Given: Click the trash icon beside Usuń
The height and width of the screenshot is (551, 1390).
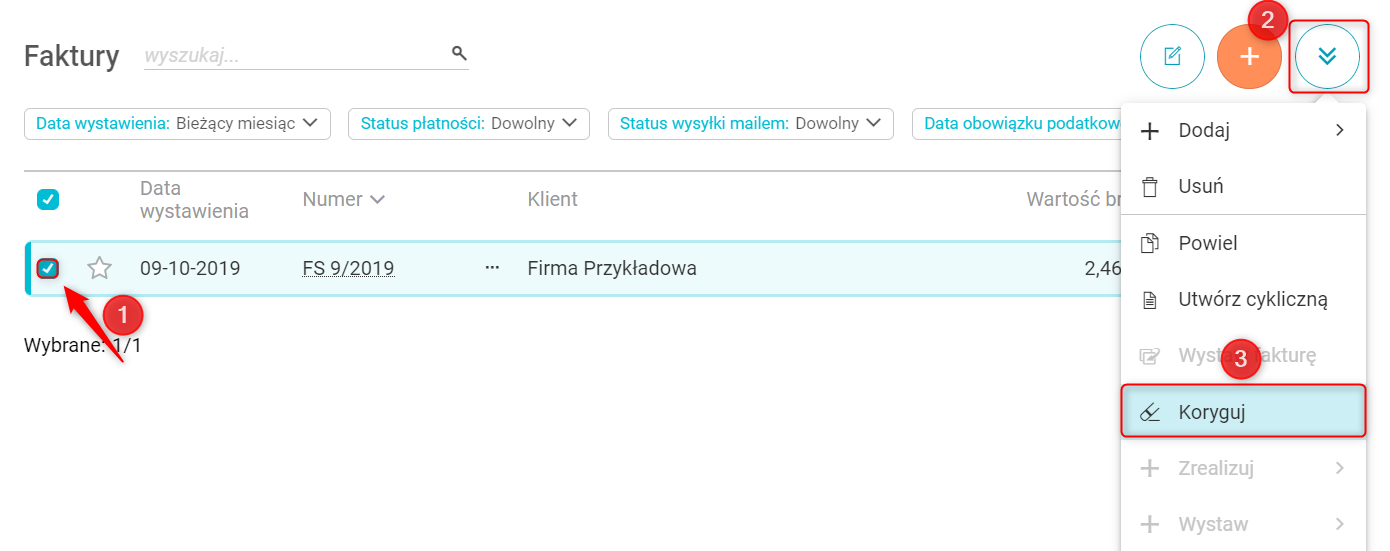Looking at the screenshot, I should [1150, 187].
